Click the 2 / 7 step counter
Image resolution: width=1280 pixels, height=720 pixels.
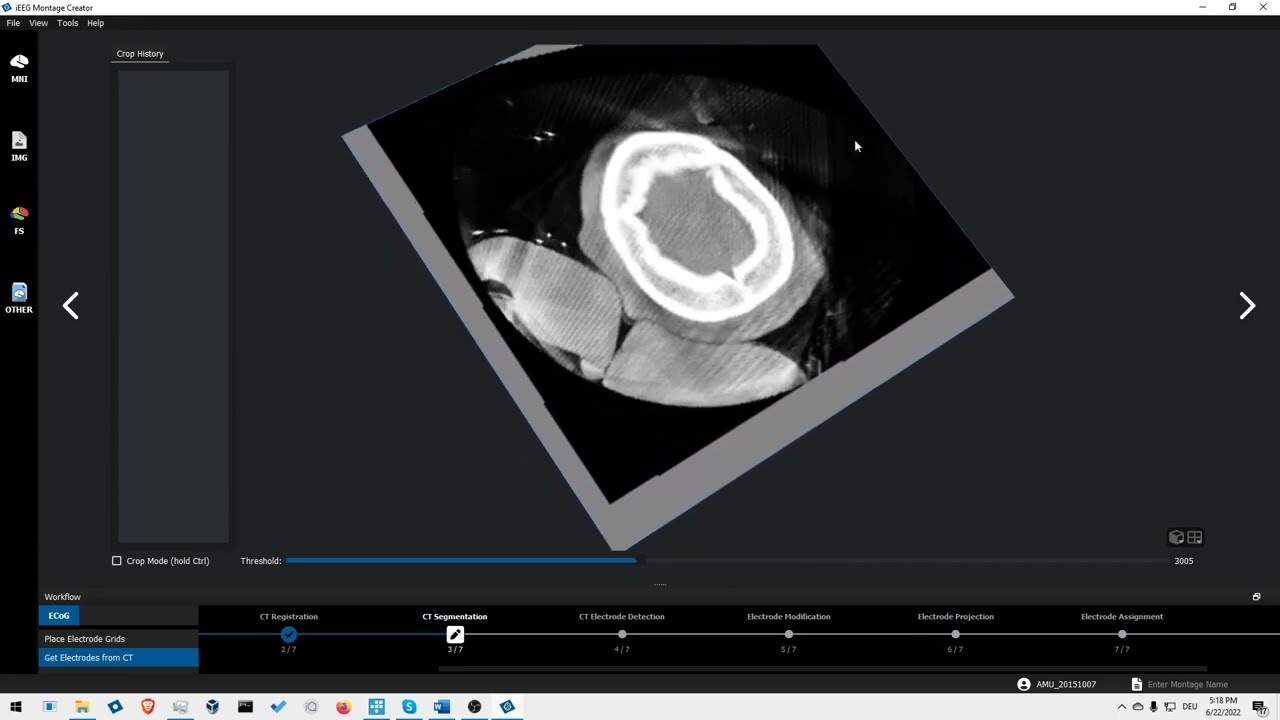point(289,650)
